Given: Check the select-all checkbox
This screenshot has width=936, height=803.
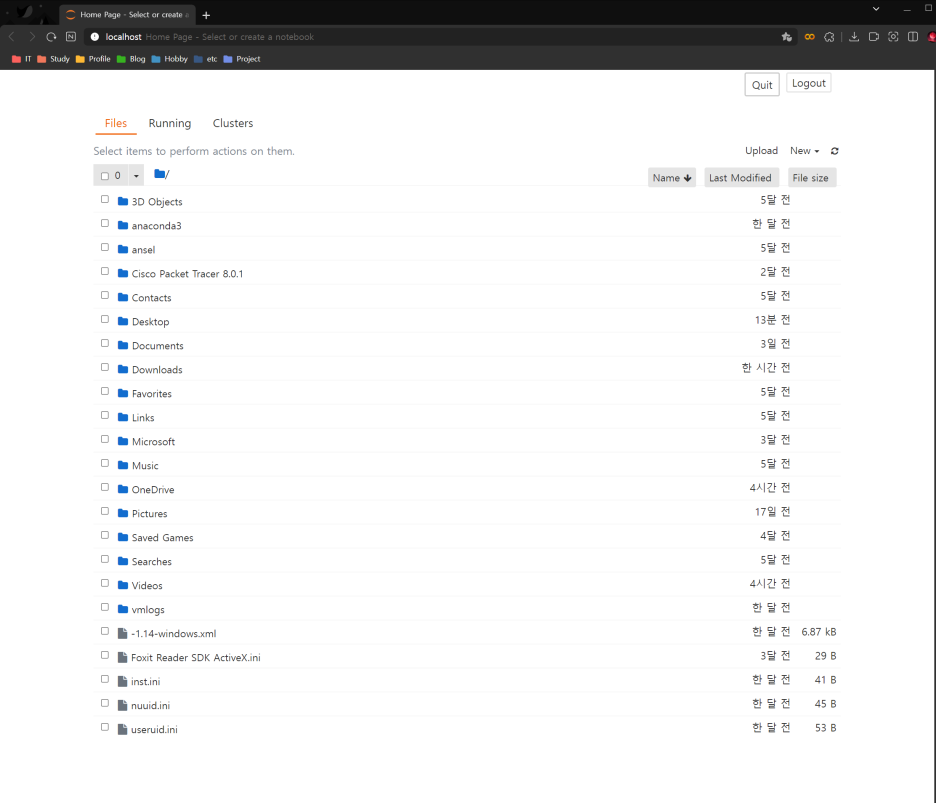Looking at the screenshot, I should [x=105, y=176].
